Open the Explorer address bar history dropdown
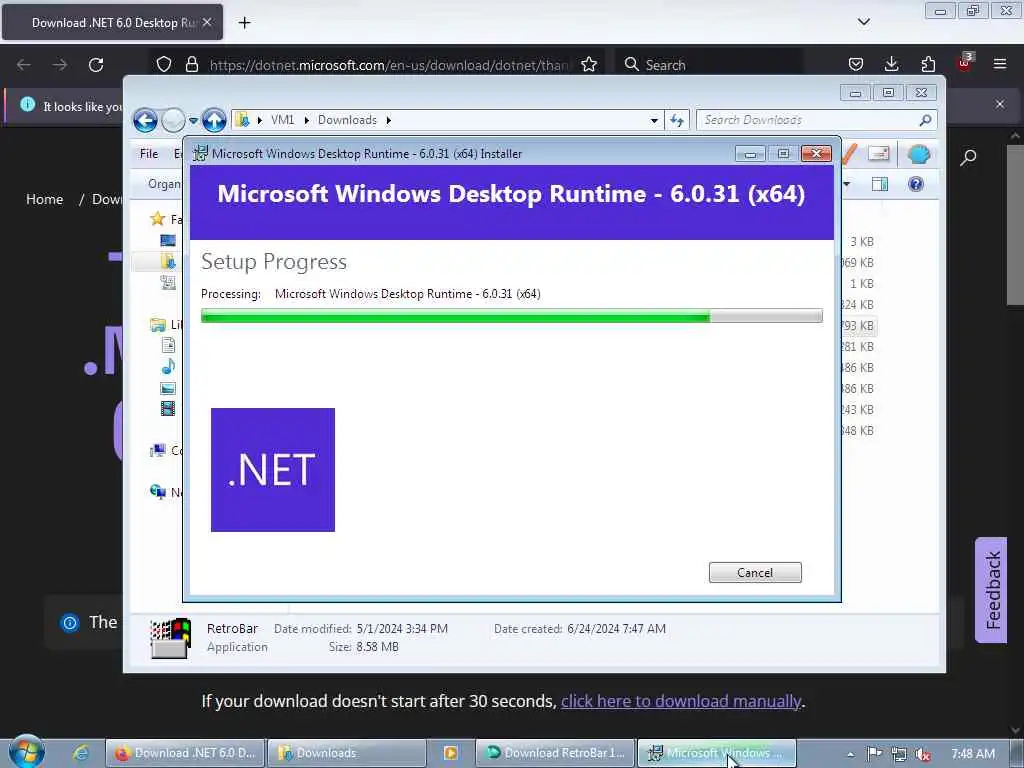The width and height of the screenshot is (1024, 768). pos(654,121)
